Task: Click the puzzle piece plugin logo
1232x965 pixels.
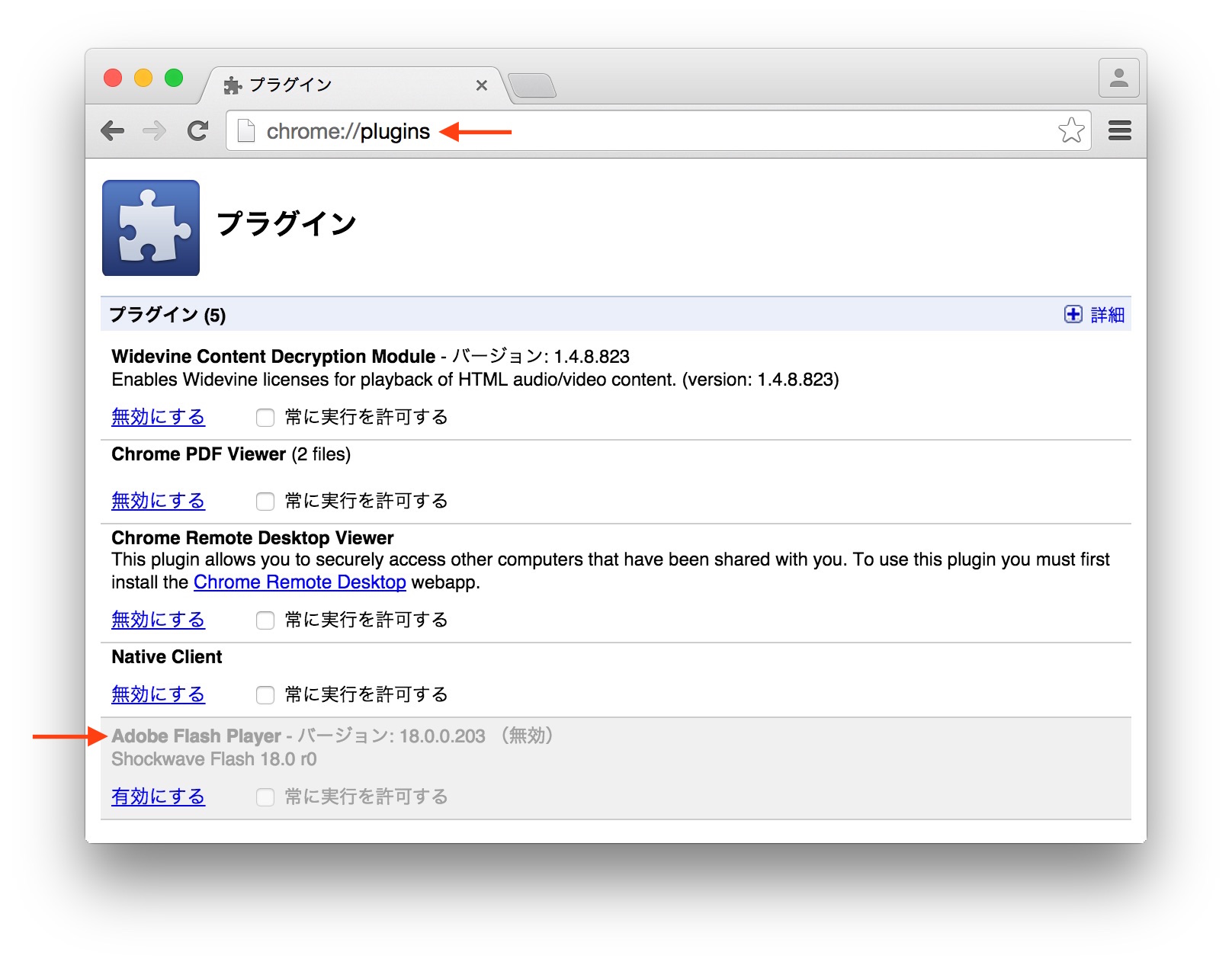Action: point(151,228)
